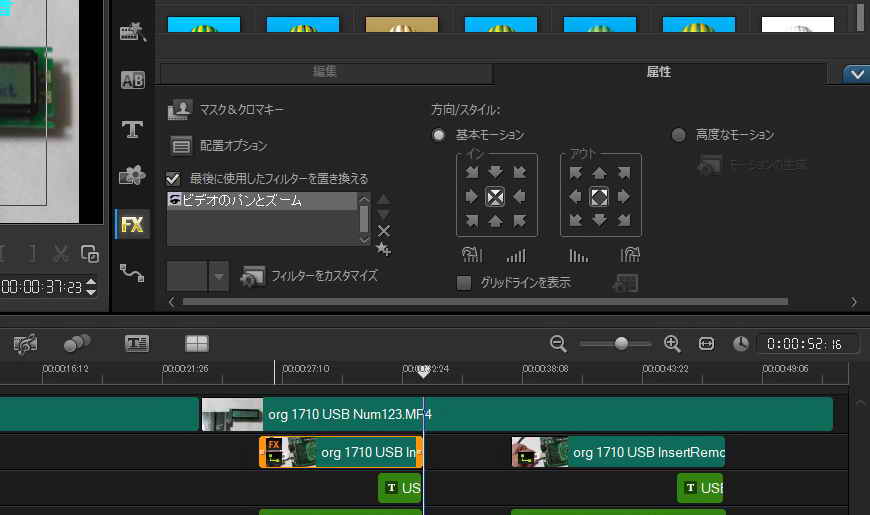Click フィルターをカスタマイズ button

tap(310, 275)
